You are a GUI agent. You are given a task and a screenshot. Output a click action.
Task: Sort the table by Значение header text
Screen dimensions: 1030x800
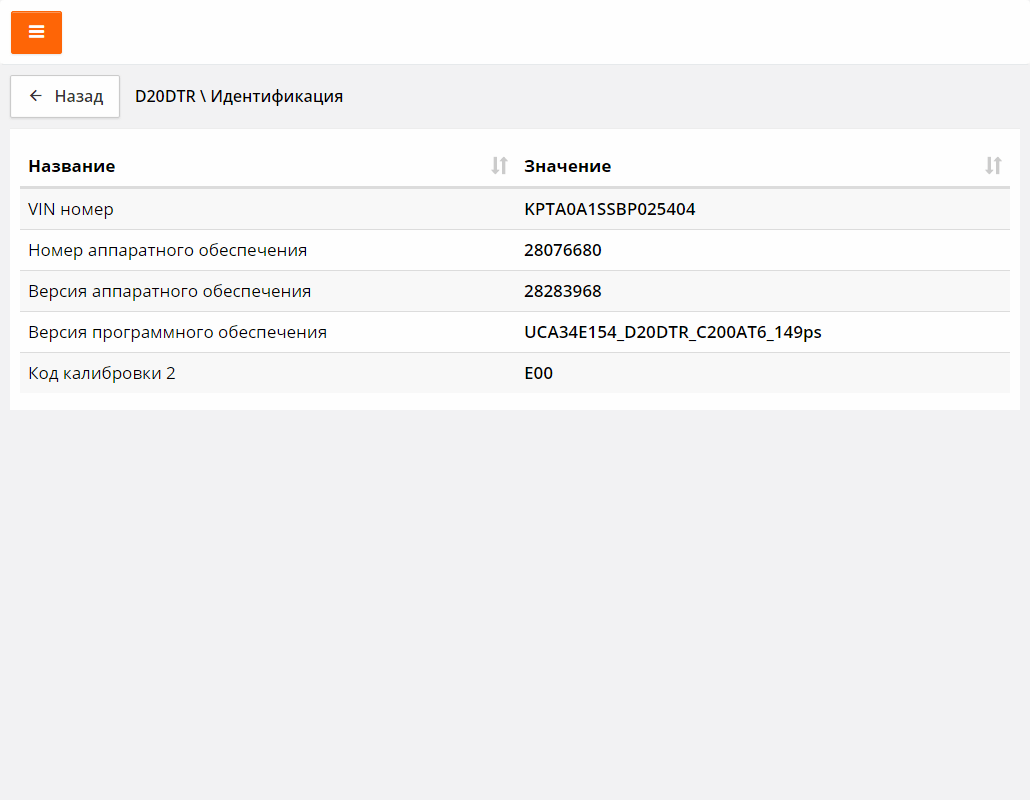(x=567, y=166)
